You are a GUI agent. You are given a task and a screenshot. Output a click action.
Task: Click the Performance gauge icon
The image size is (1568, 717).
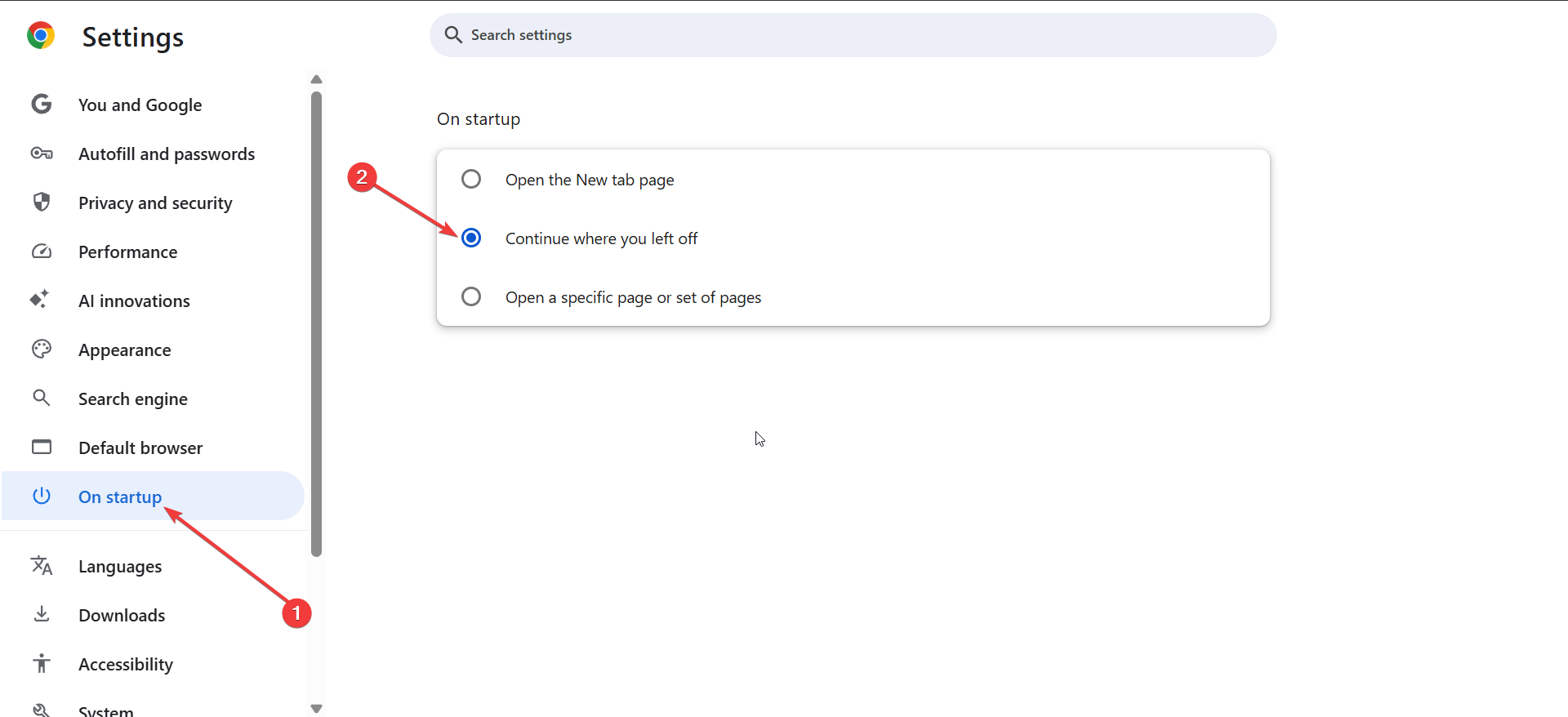41,252
